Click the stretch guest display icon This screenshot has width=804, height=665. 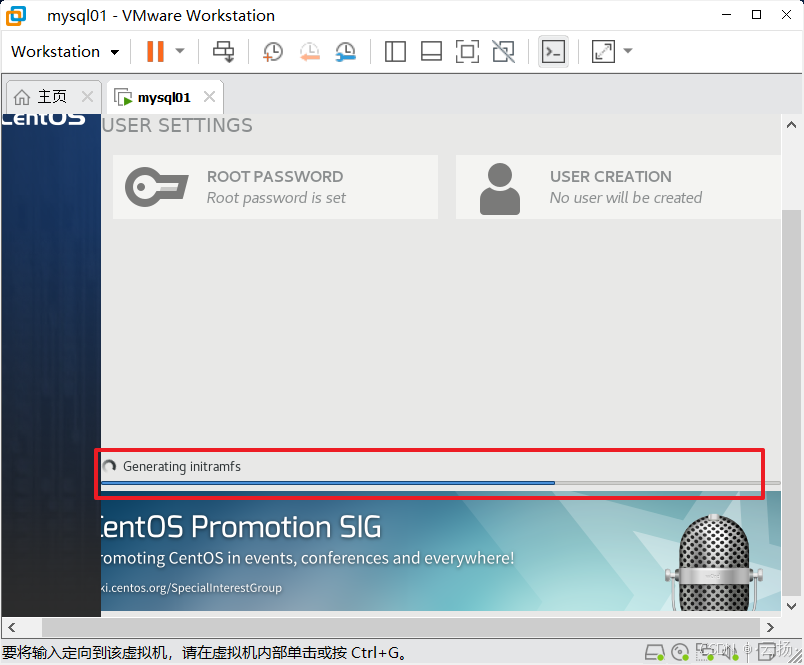pyautogui.click(x=603, y=51)
